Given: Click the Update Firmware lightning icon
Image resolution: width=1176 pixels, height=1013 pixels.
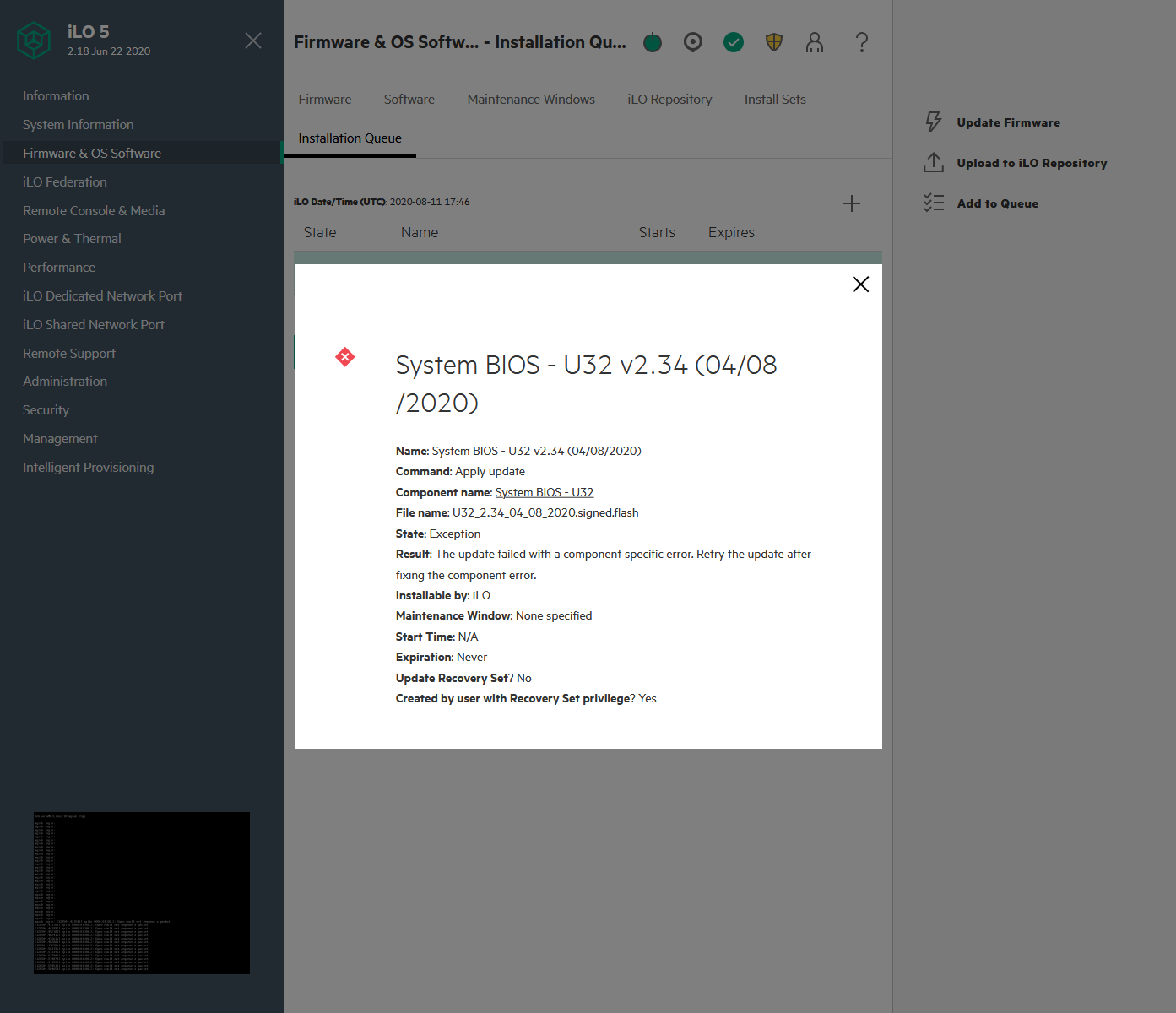Looking at the screenshot, I should 934,122.
